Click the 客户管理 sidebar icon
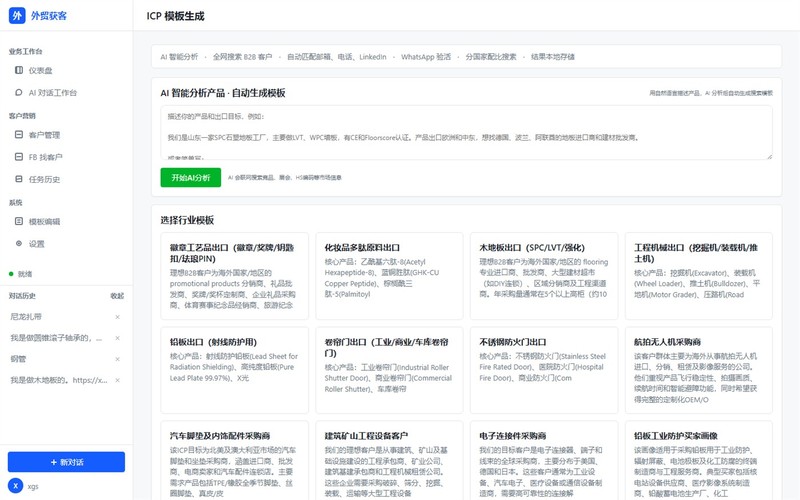 point(19,135)
